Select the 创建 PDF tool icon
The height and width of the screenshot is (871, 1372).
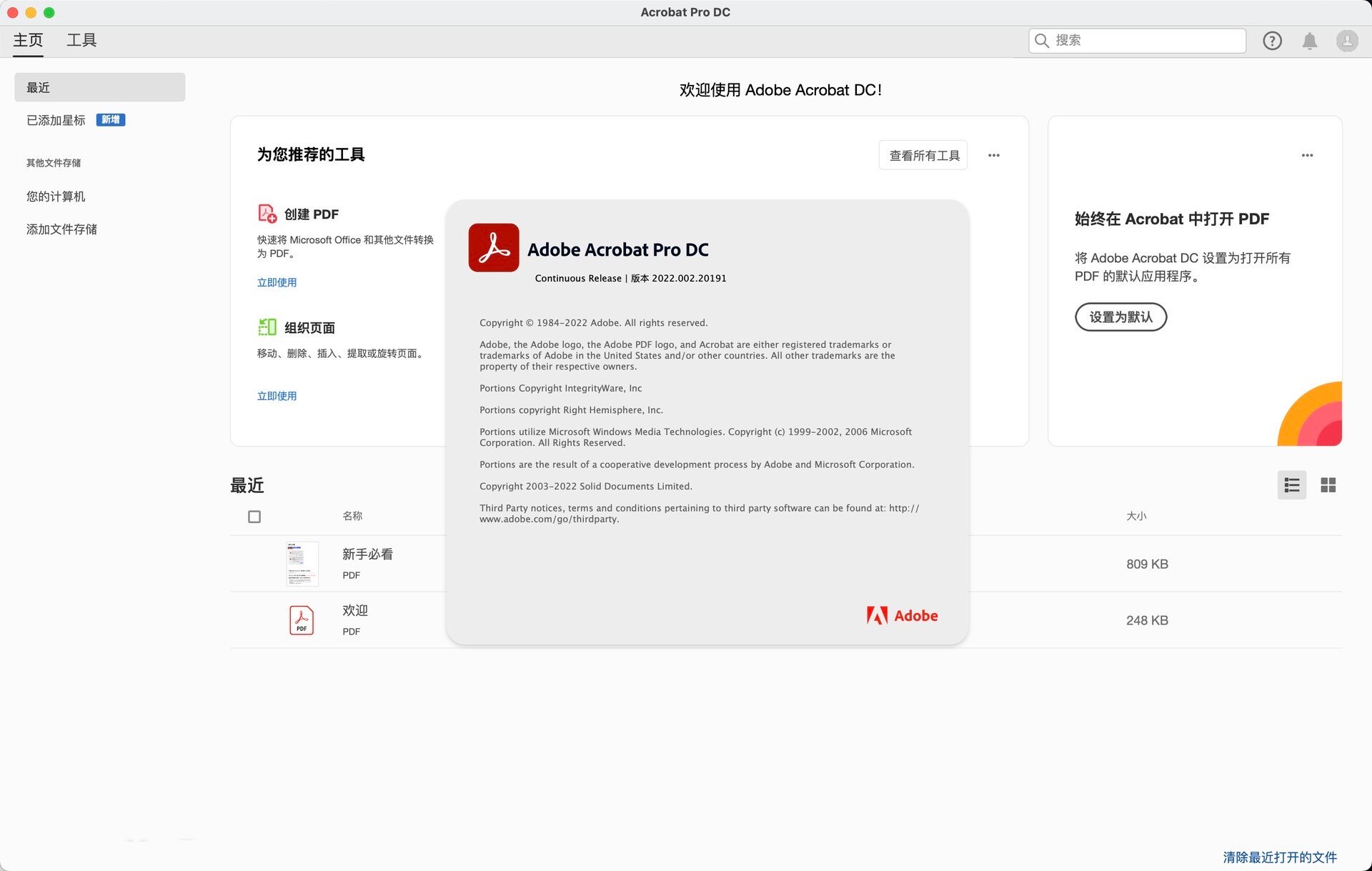click(266, 214)
